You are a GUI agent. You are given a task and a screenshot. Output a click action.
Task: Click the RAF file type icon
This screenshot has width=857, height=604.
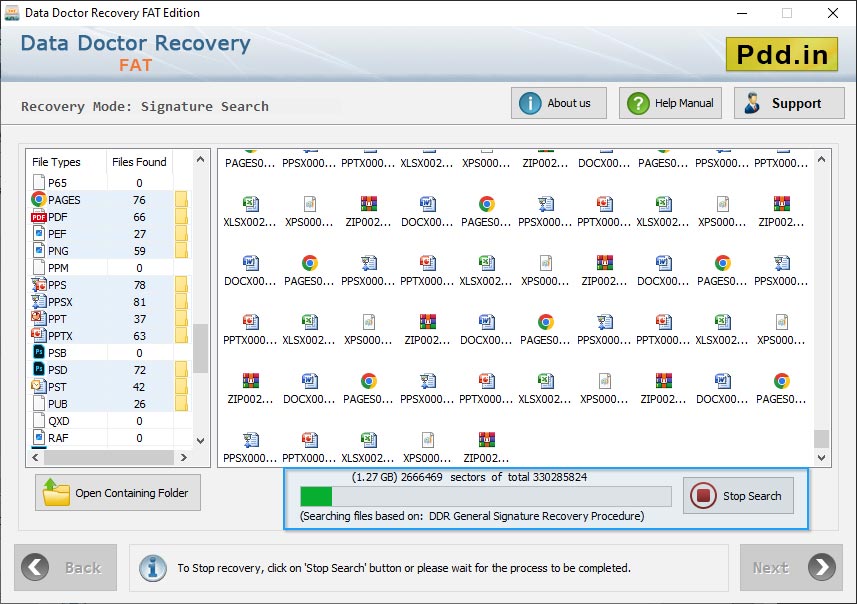(39, 437)
